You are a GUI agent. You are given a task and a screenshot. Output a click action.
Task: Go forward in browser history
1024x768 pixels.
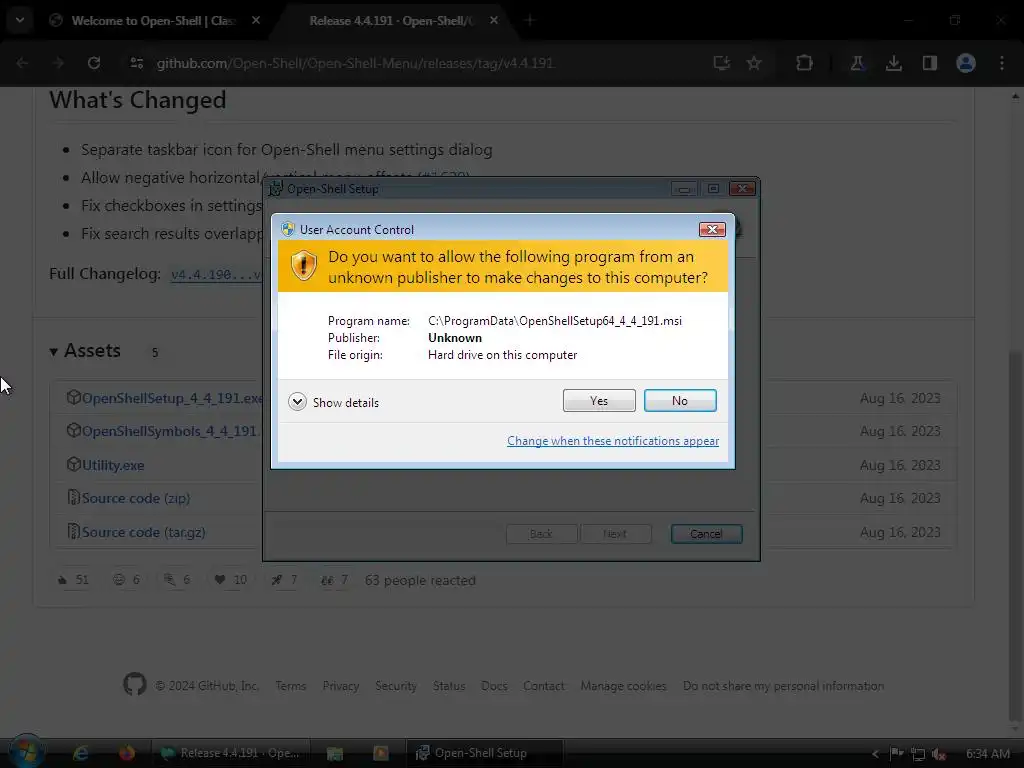[x=58, y=63]
